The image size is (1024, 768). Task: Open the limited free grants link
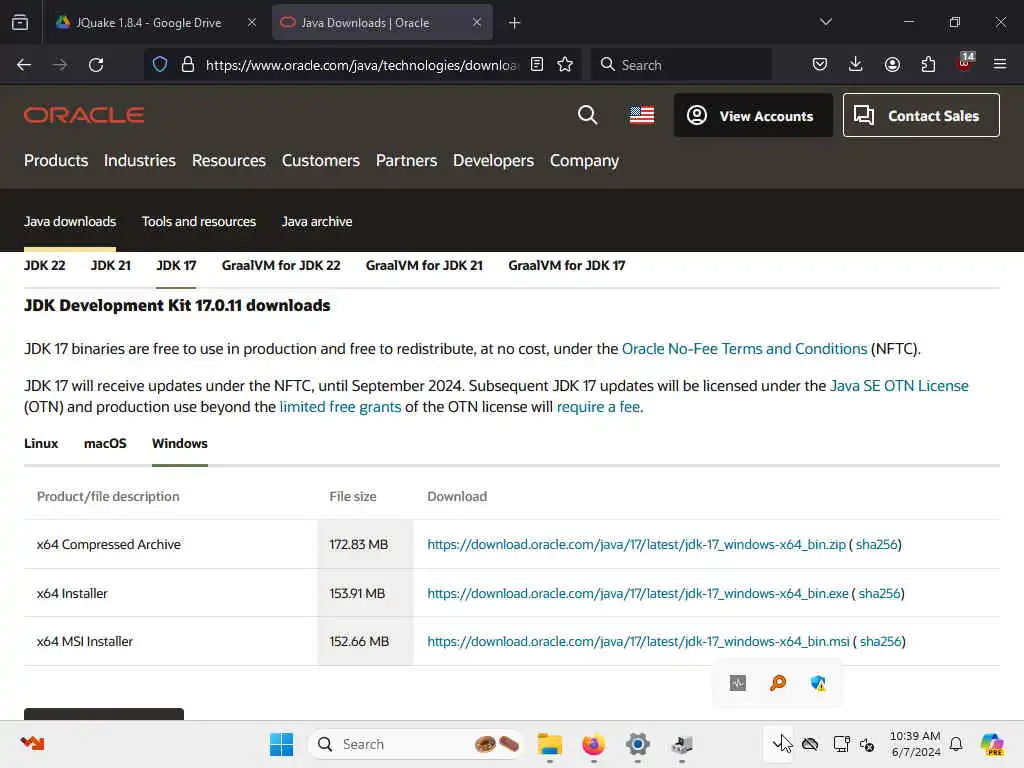pyautogui.click(x=340, y=407)
